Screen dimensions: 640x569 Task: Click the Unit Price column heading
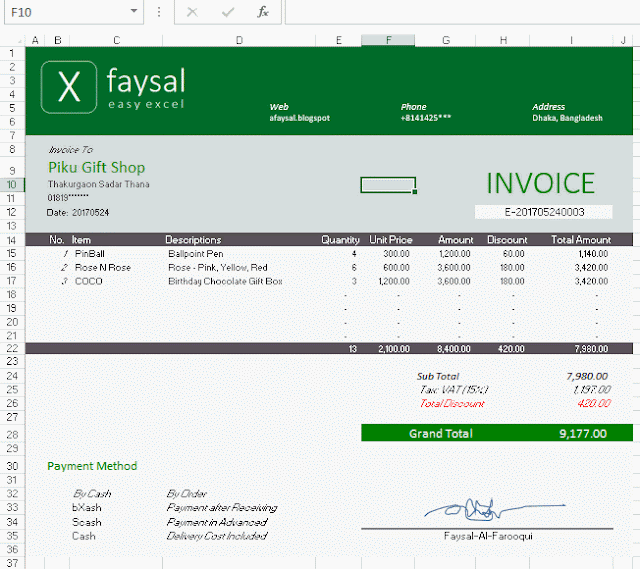click(391, 240)
